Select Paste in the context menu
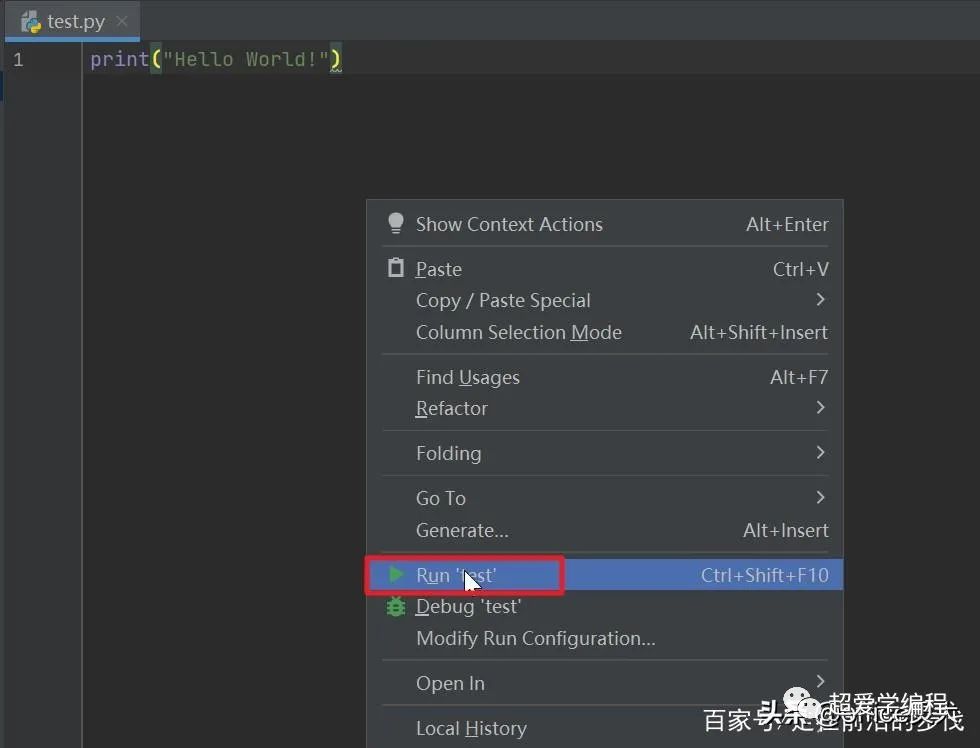The height and width of the screenshot is (748, 980). 604,269
